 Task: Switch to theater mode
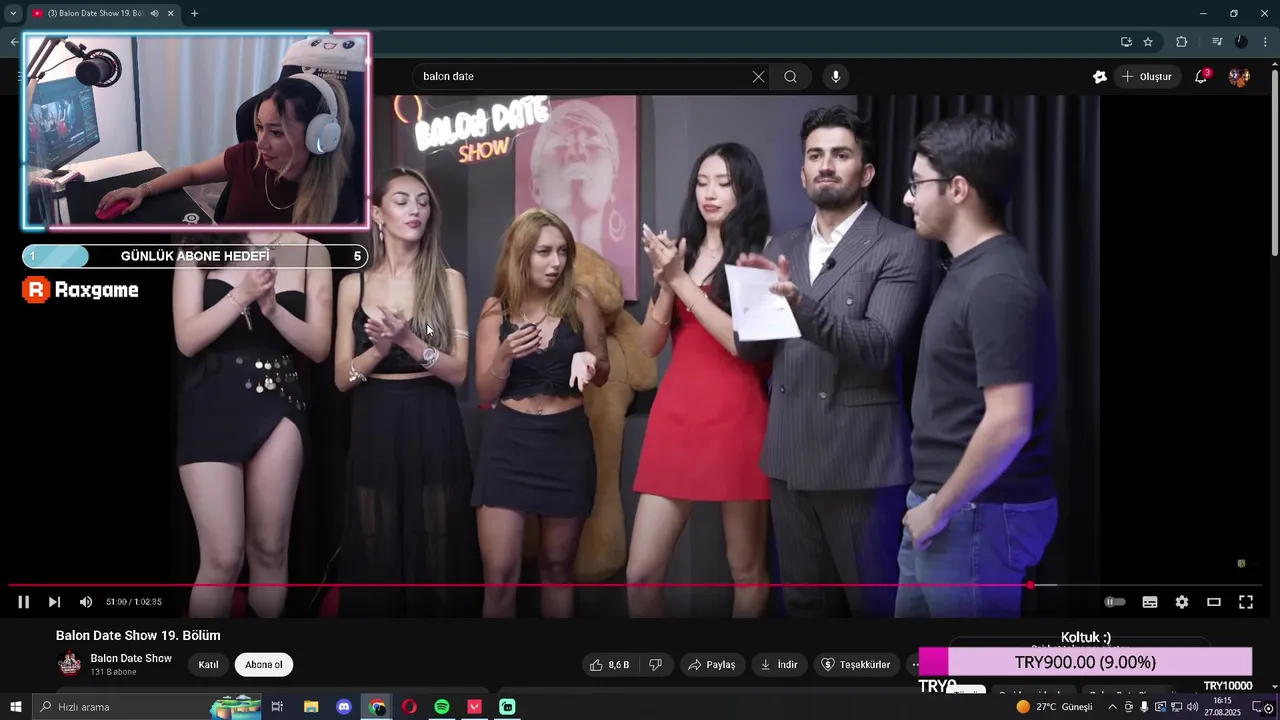(x=1214, y=602)
